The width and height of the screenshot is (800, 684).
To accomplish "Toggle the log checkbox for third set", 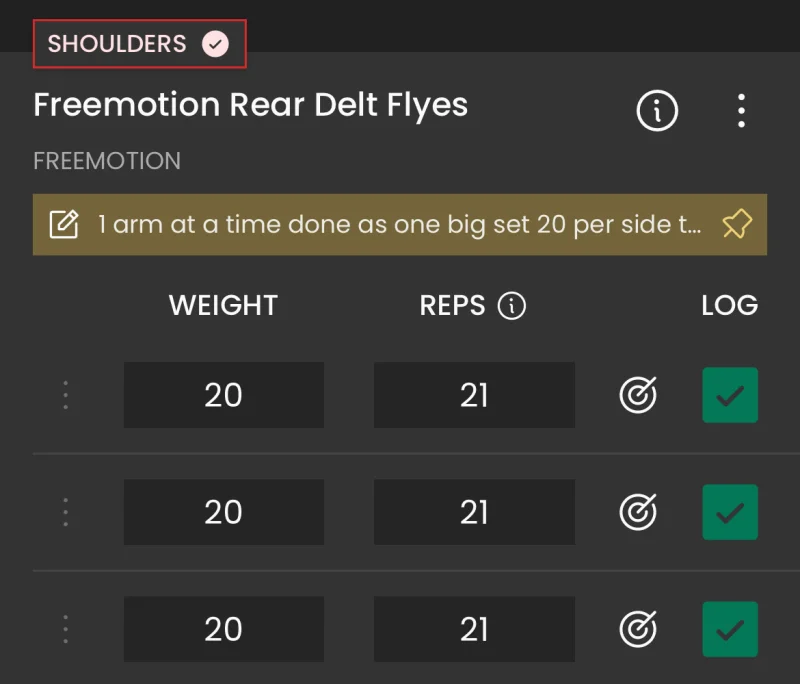I will 730,629.
